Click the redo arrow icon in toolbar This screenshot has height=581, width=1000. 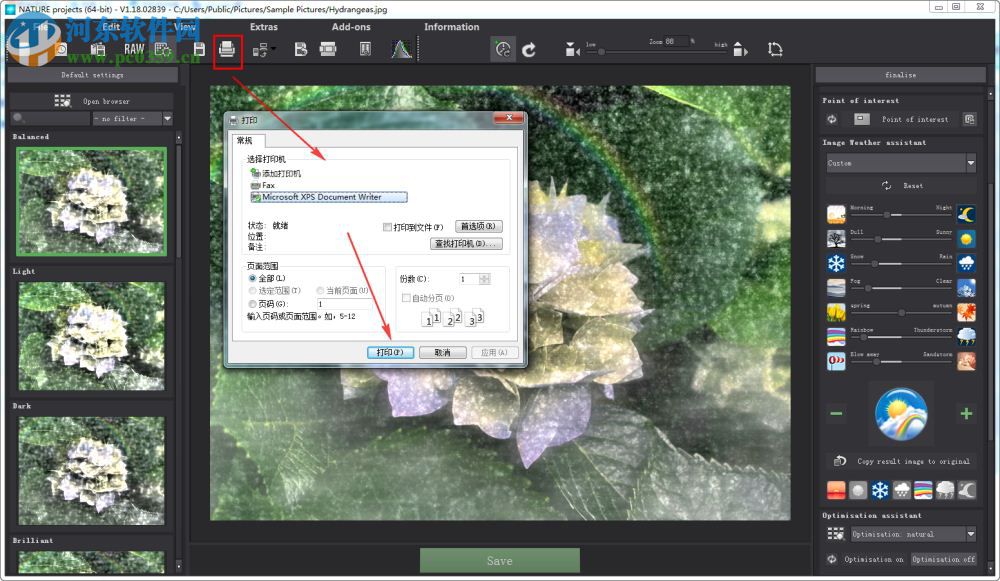[528, 50]
